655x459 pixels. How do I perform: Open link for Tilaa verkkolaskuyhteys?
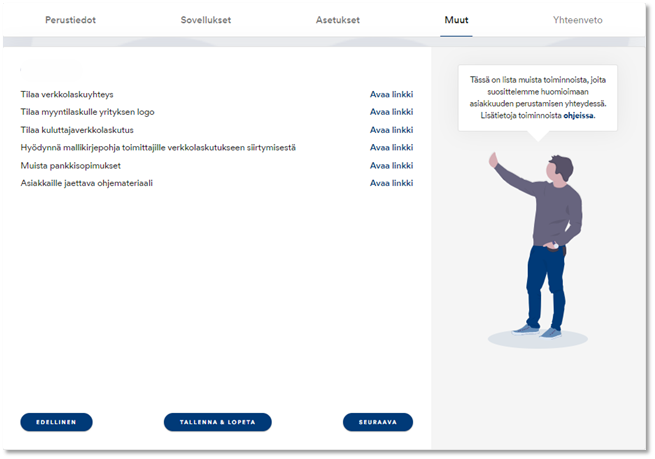[391, 94]
